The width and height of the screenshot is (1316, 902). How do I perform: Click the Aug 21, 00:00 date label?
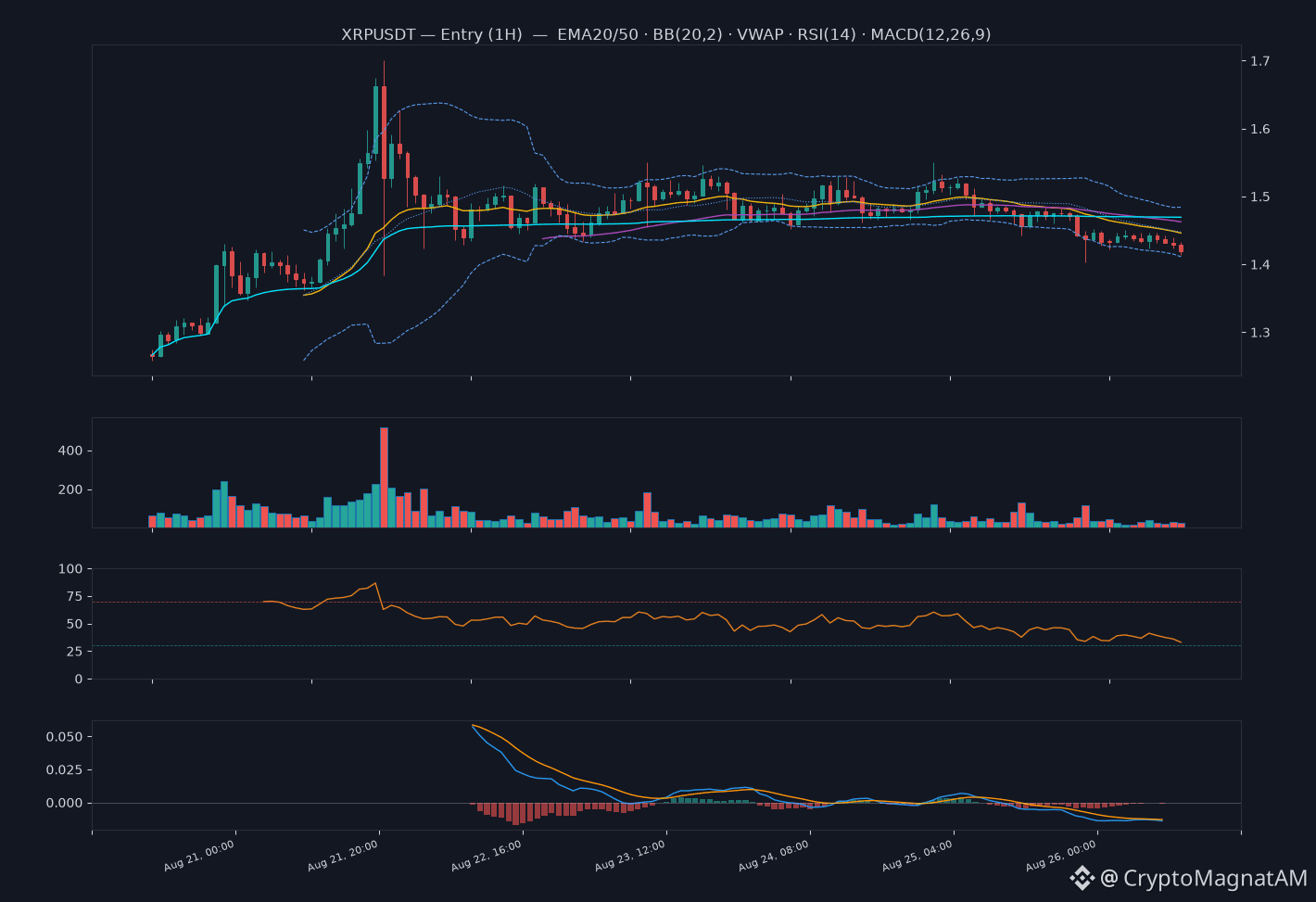[x=198, y=856]
